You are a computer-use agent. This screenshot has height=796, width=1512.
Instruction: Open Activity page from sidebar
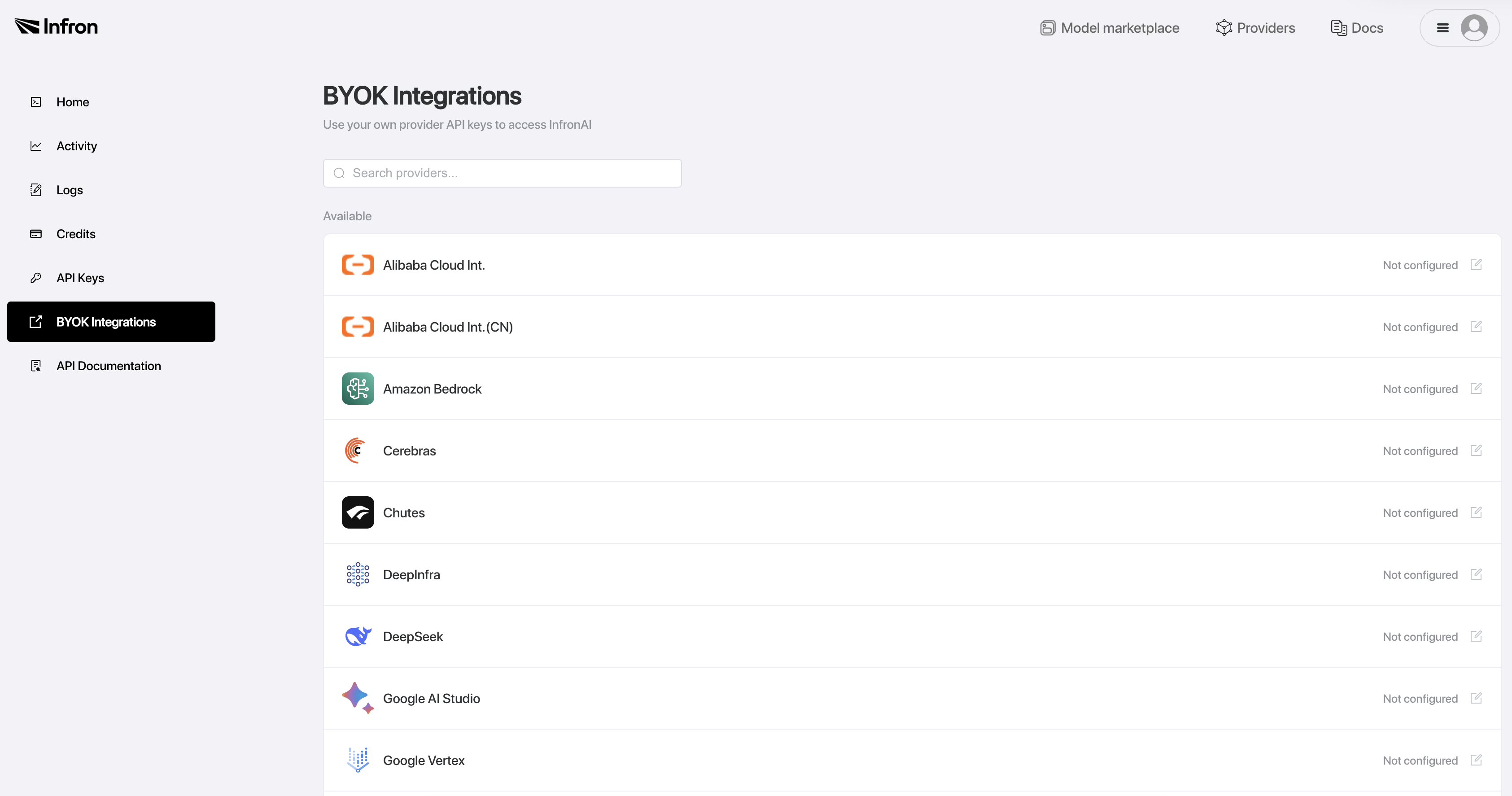click(76, 146)
